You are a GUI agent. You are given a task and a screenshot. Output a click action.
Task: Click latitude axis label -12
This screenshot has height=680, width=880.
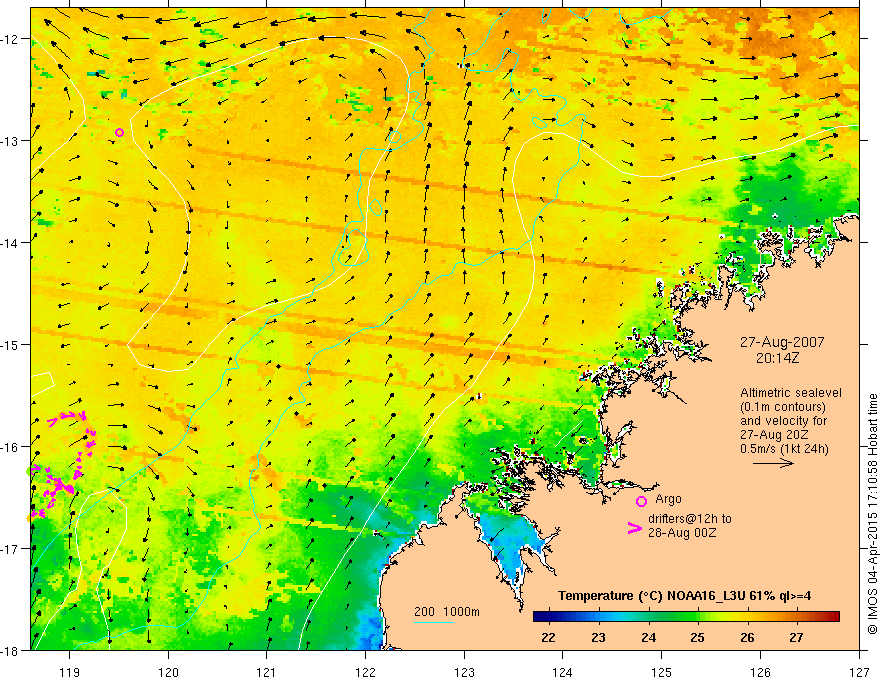[x=11, y=39]
